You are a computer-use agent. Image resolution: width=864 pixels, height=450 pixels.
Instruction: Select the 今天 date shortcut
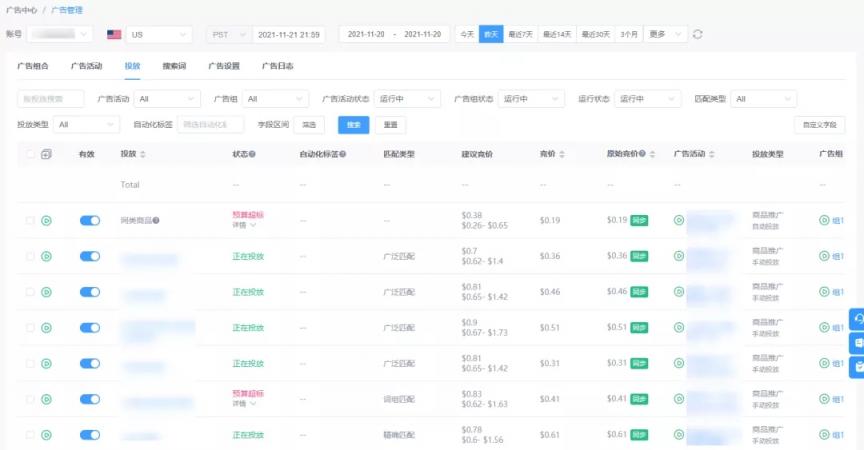[467, 34]
